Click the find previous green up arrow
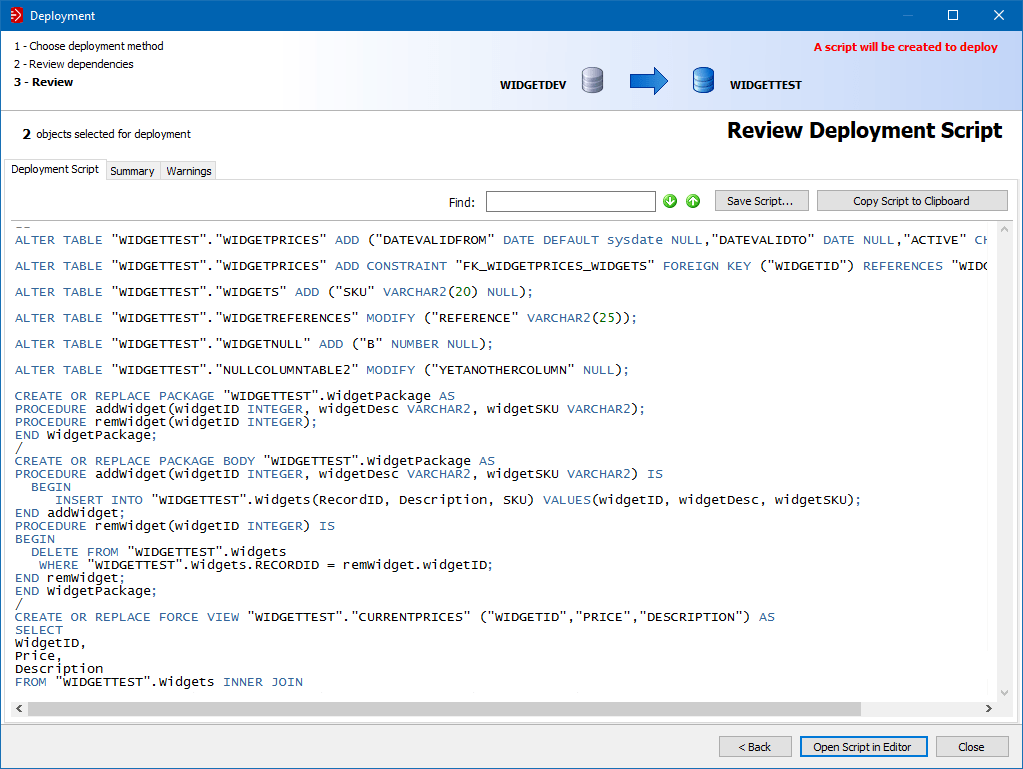 pyautogui.click(x=693, y=201)
